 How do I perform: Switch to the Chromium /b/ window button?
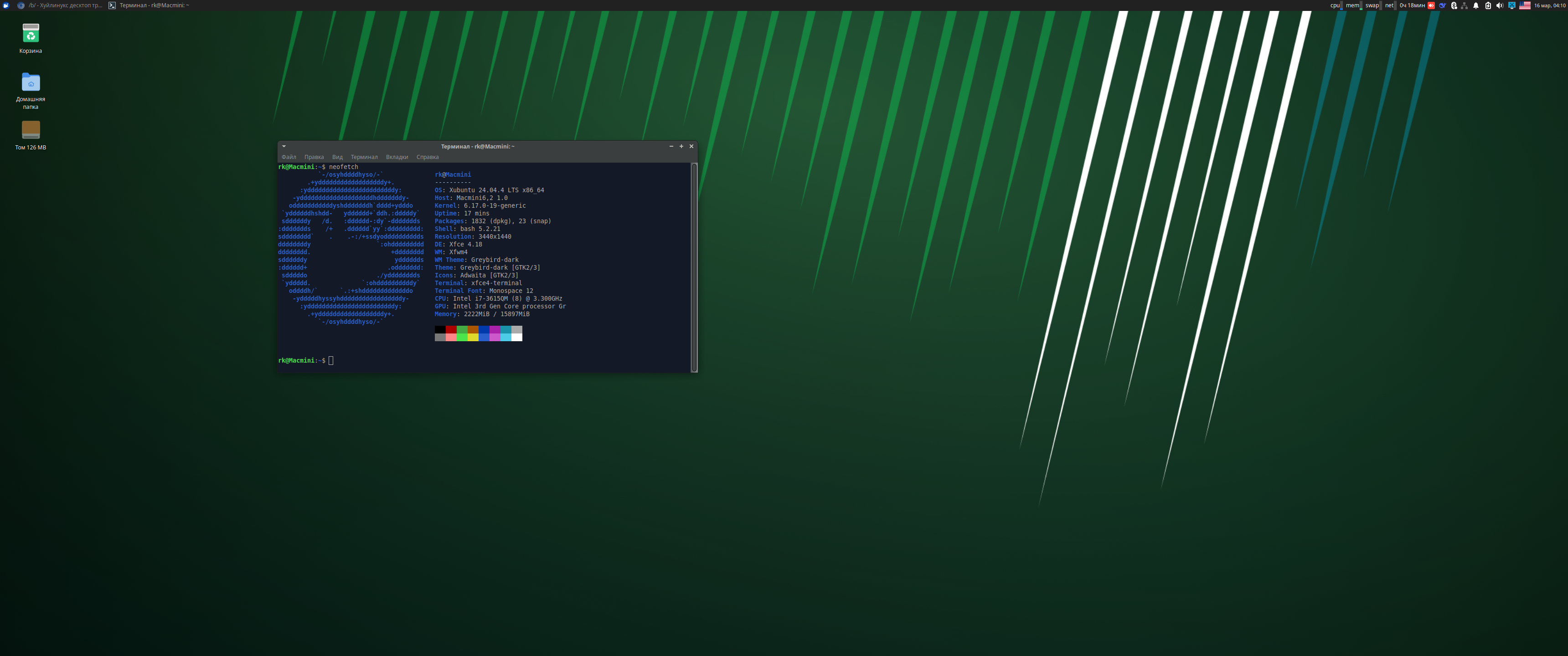pos(61,5)
